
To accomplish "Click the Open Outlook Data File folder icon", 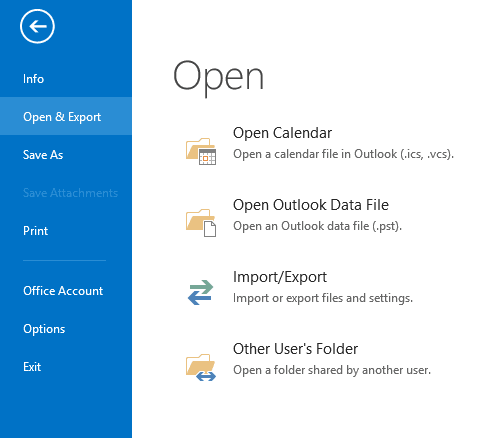I will click(x=201, y=223).
